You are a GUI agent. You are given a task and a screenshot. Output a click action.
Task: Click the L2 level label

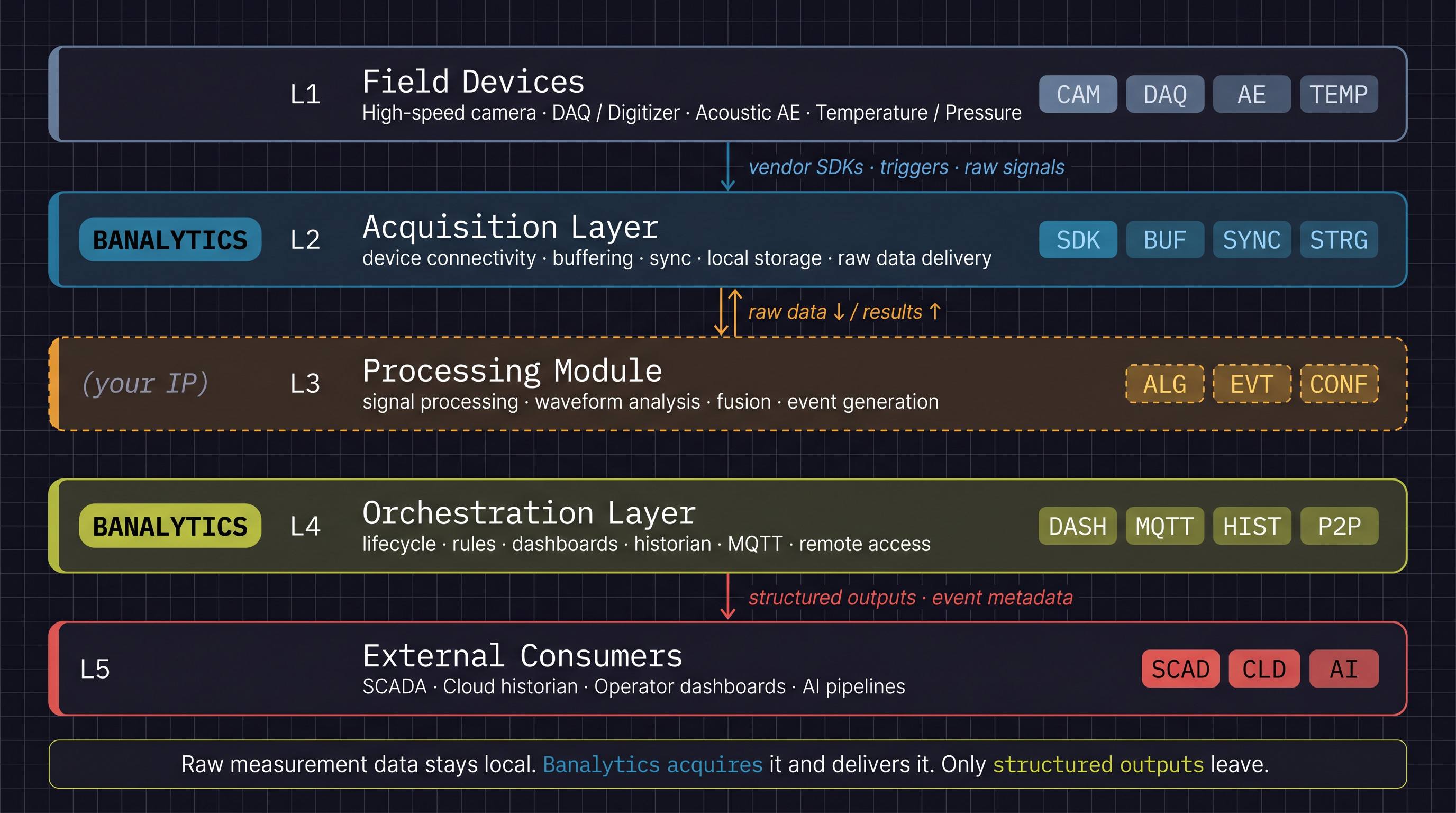[305, 240]
